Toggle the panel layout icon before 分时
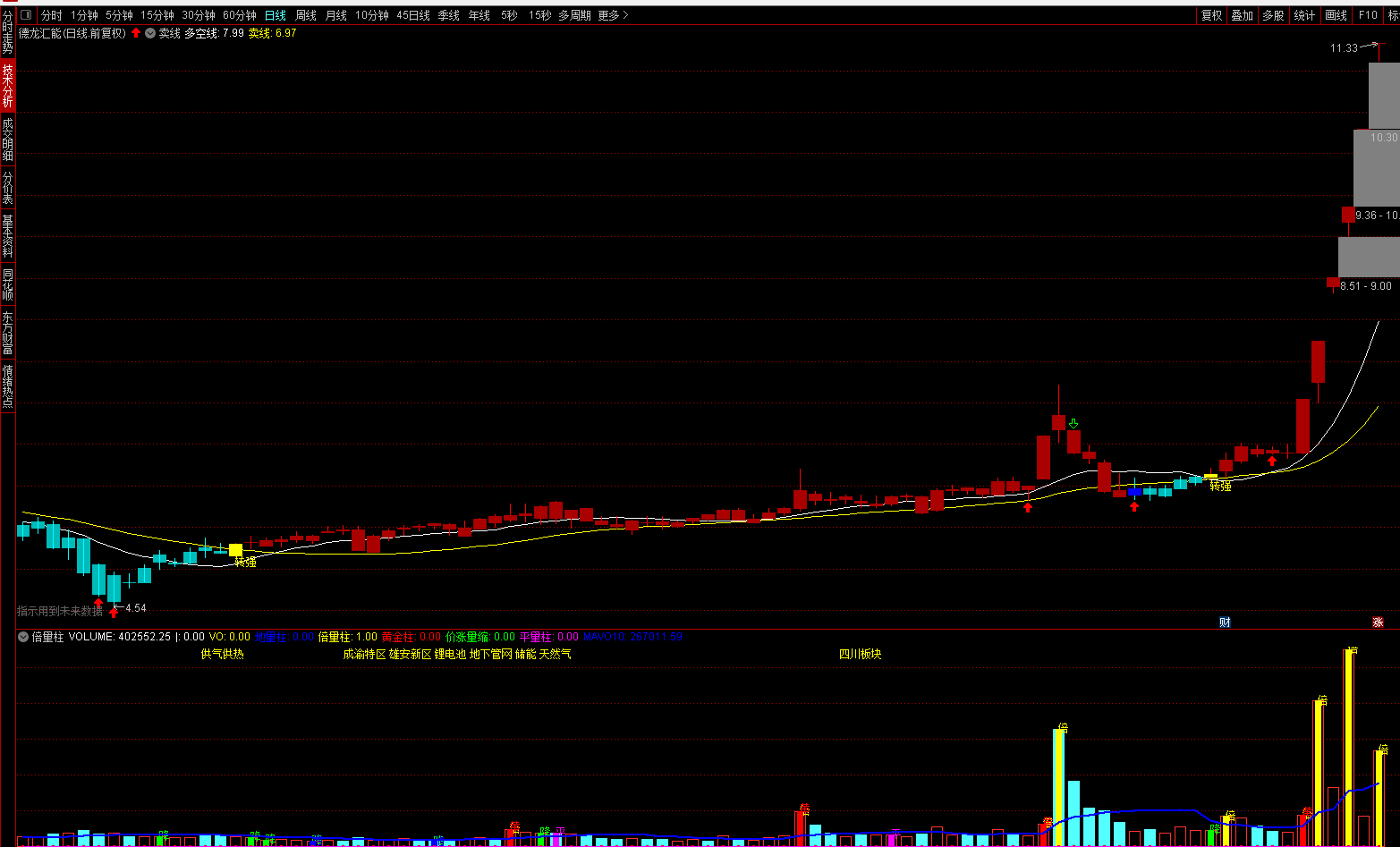 coord(25,15)
